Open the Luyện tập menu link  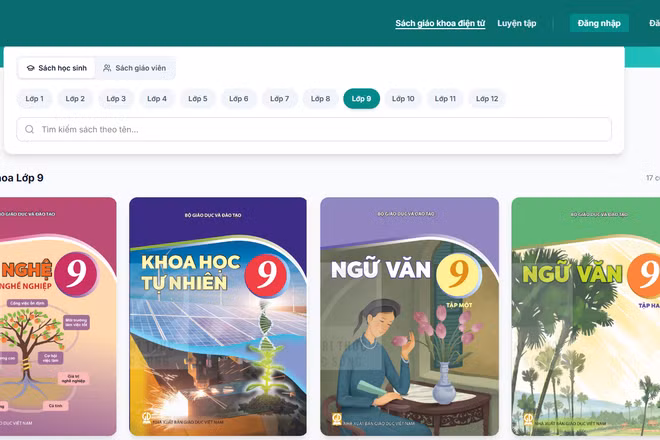(x=516, y=24)
